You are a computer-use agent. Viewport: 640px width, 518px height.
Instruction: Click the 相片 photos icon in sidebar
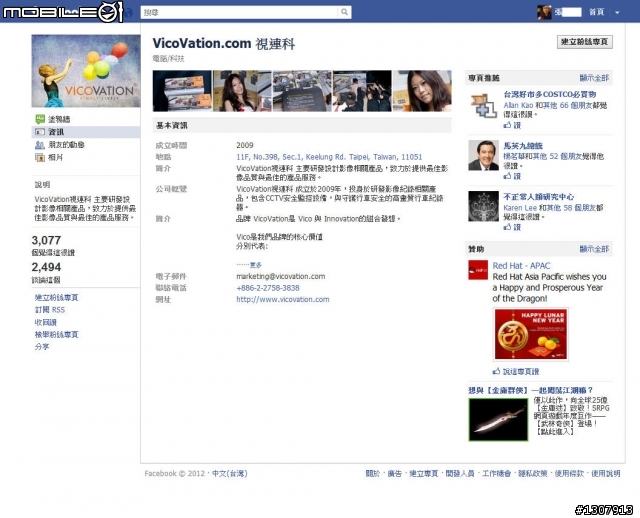point(40,157)
